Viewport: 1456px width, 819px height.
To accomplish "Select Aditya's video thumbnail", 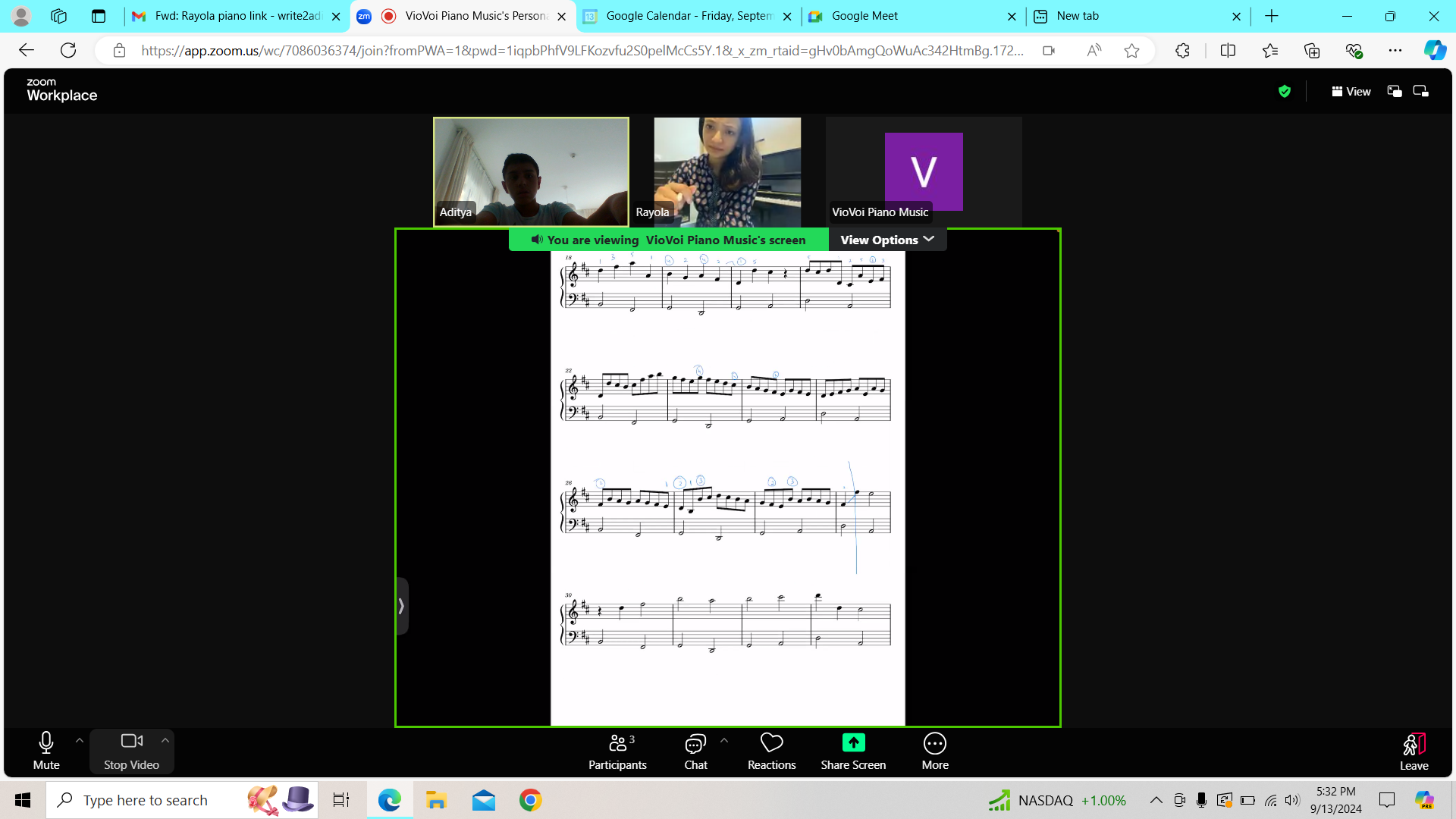I will [531, 172].
